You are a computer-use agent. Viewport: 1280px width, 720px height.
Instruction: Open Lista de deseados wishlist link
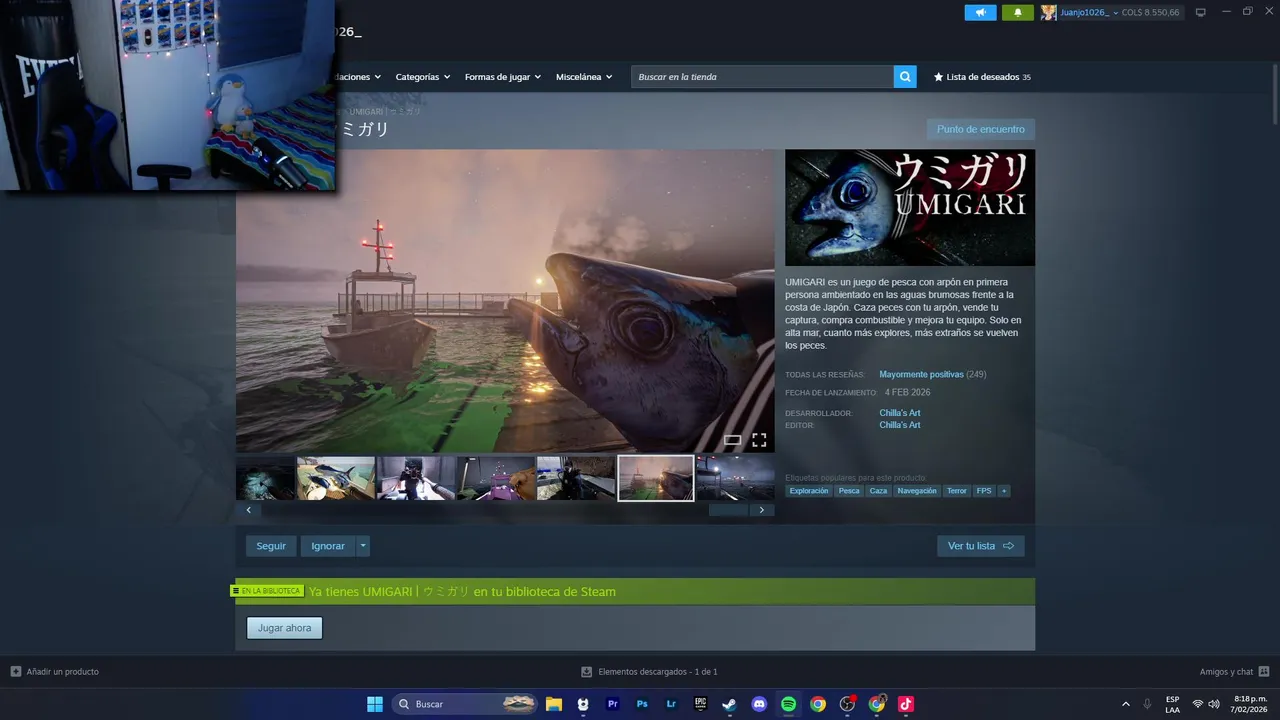tap(989, 77)
